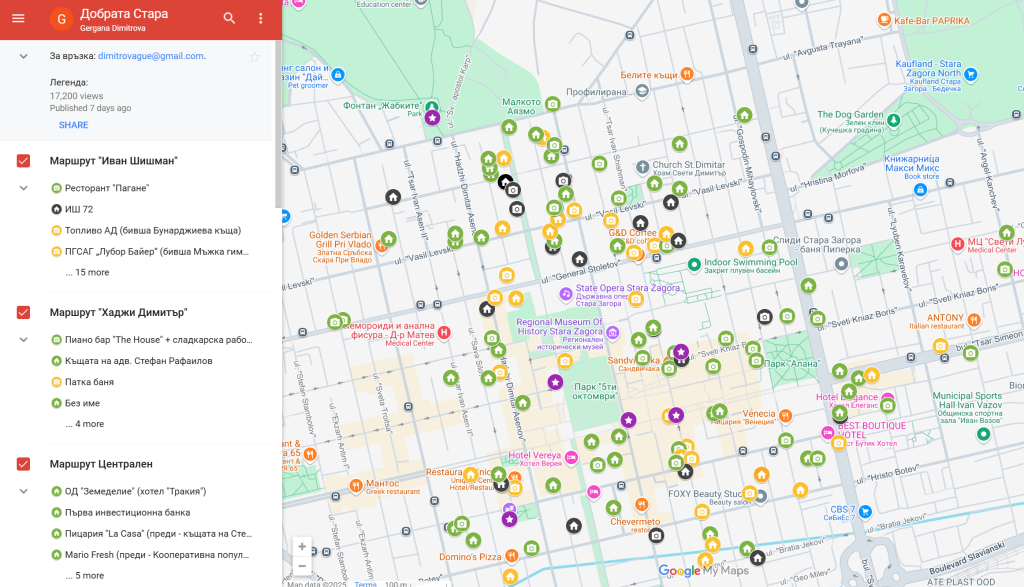Collapse the "Иван Шишман" layer list
1024x587 pixels.
(x=23, y=188)
